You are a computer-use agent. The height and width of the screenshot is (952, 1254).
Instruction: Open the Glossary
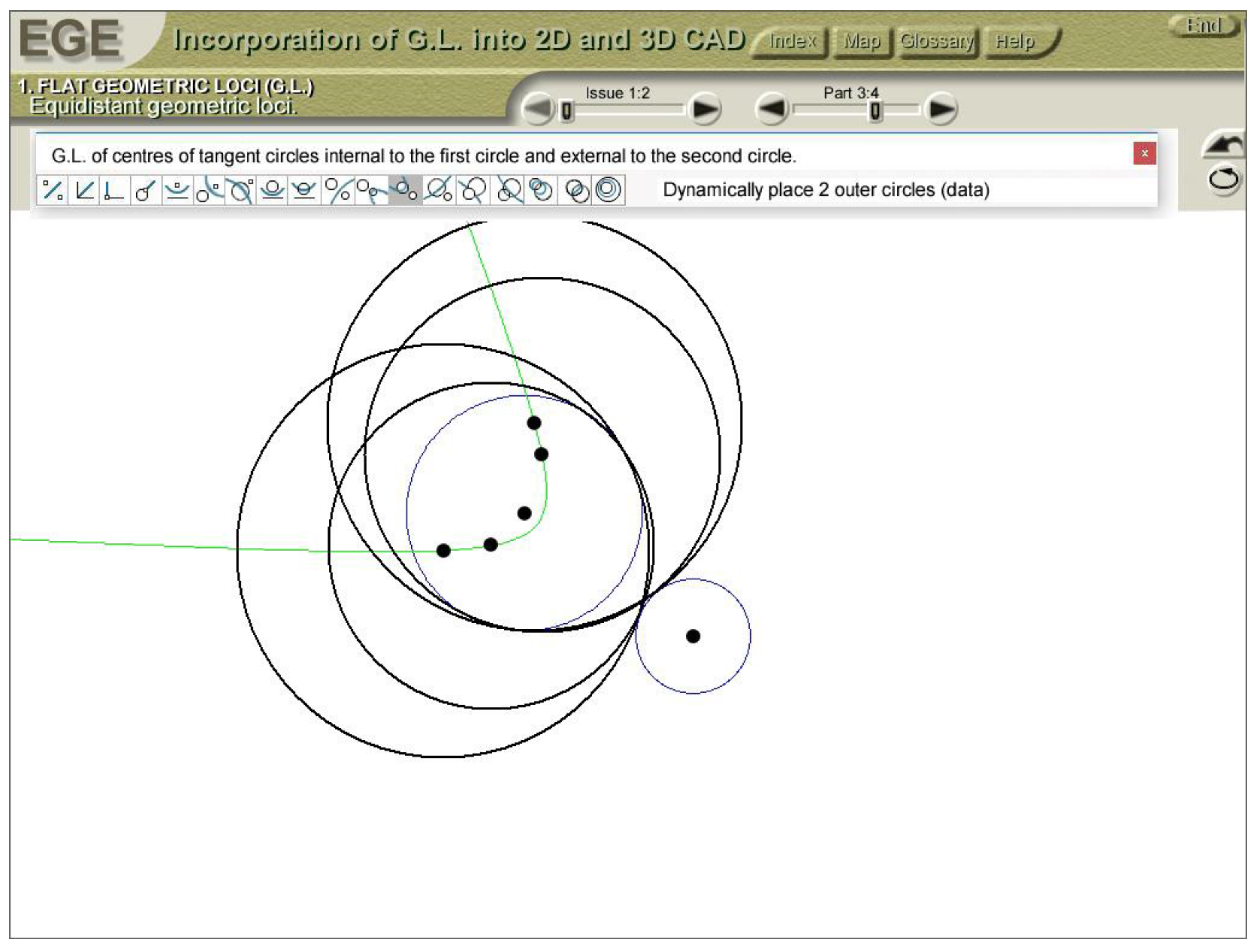(x=937, y=41)
